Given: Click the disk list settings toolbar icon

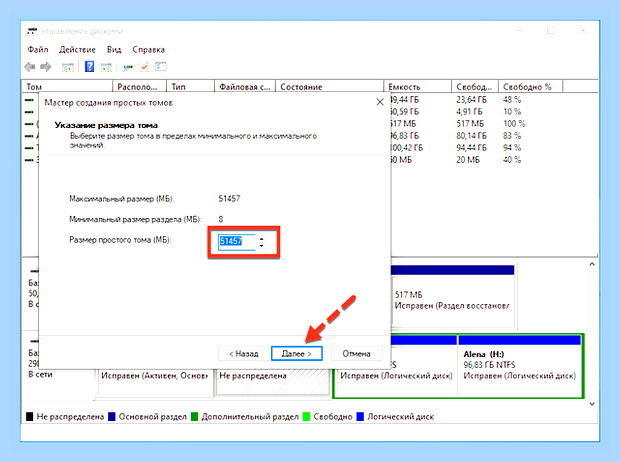Looking at the screenshot, I should click(161, 66).
